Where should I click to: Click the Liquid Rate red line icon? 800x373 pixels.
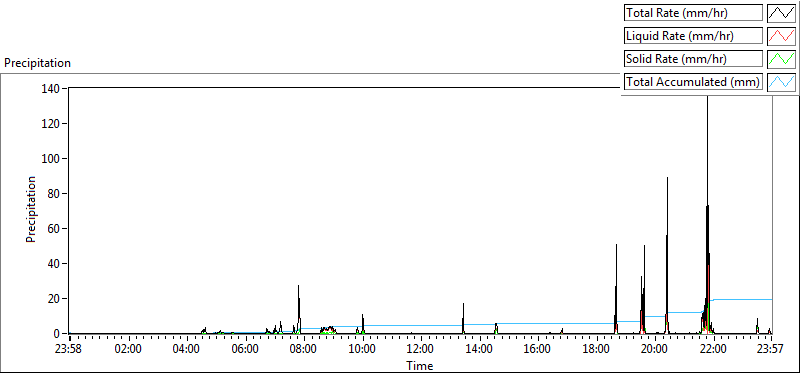pos(782,36)
